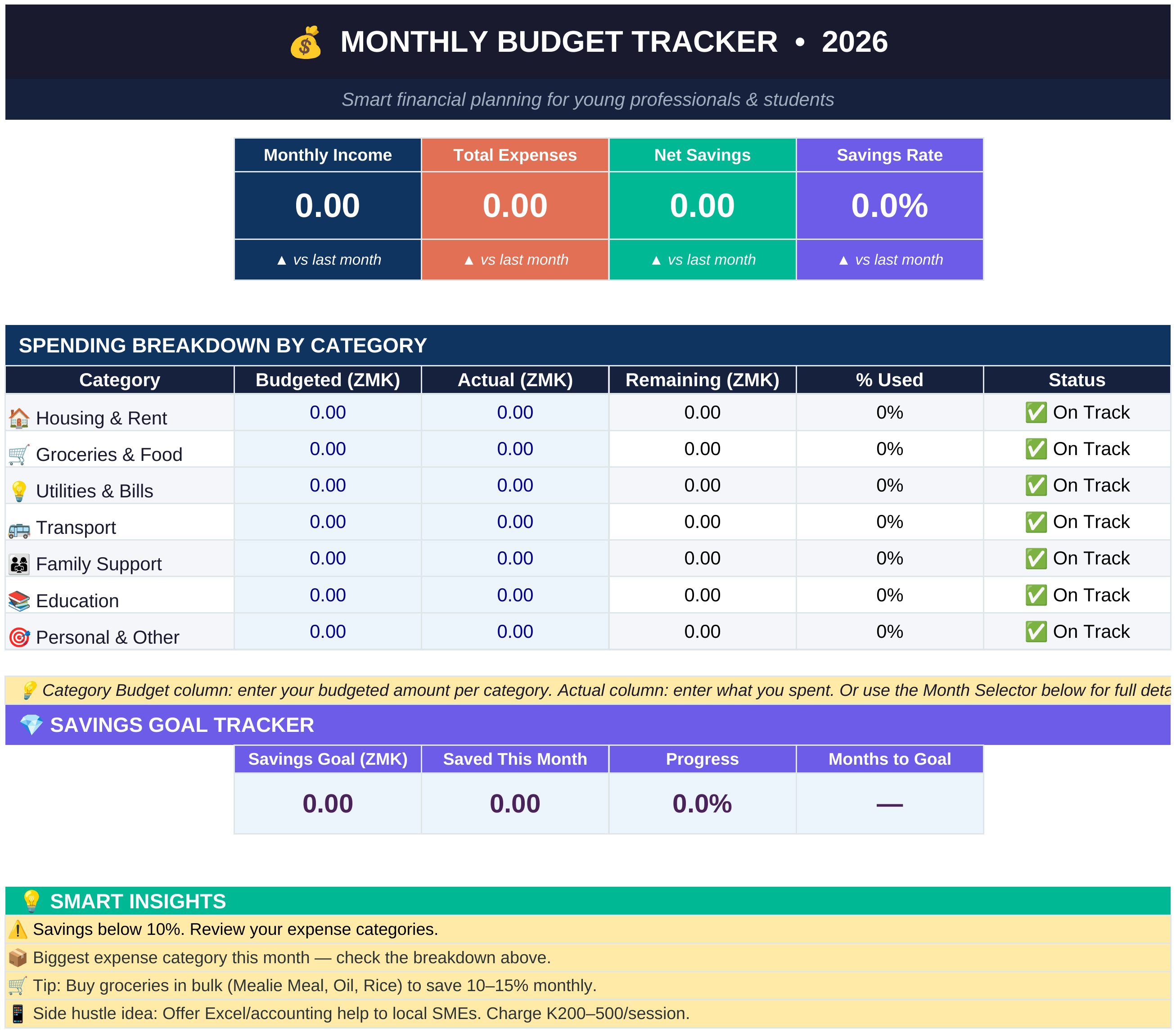Click the cart icon beside bulk groceries tip
The height and width of the screenshot is (1033, 1176).
17,985
